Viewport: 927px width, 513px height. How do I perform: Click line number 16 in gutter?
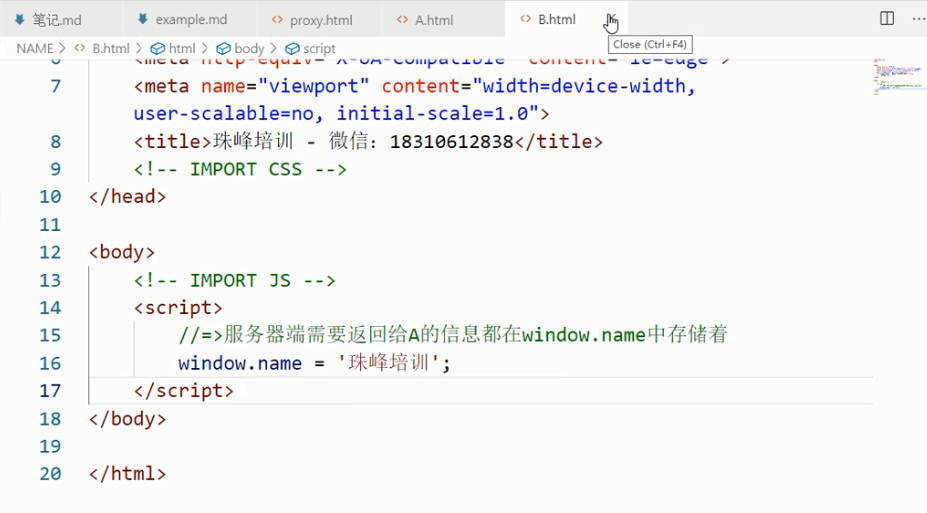pyautogui.click(x=50, y=363)
